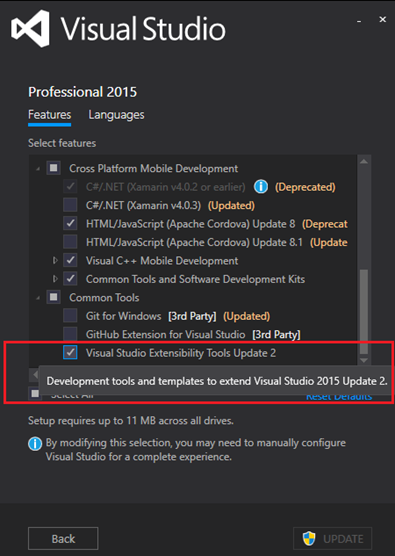Click the (Updated) tag on Xamarin v4.0.3
395x556 pixels.
click(231, 205)
